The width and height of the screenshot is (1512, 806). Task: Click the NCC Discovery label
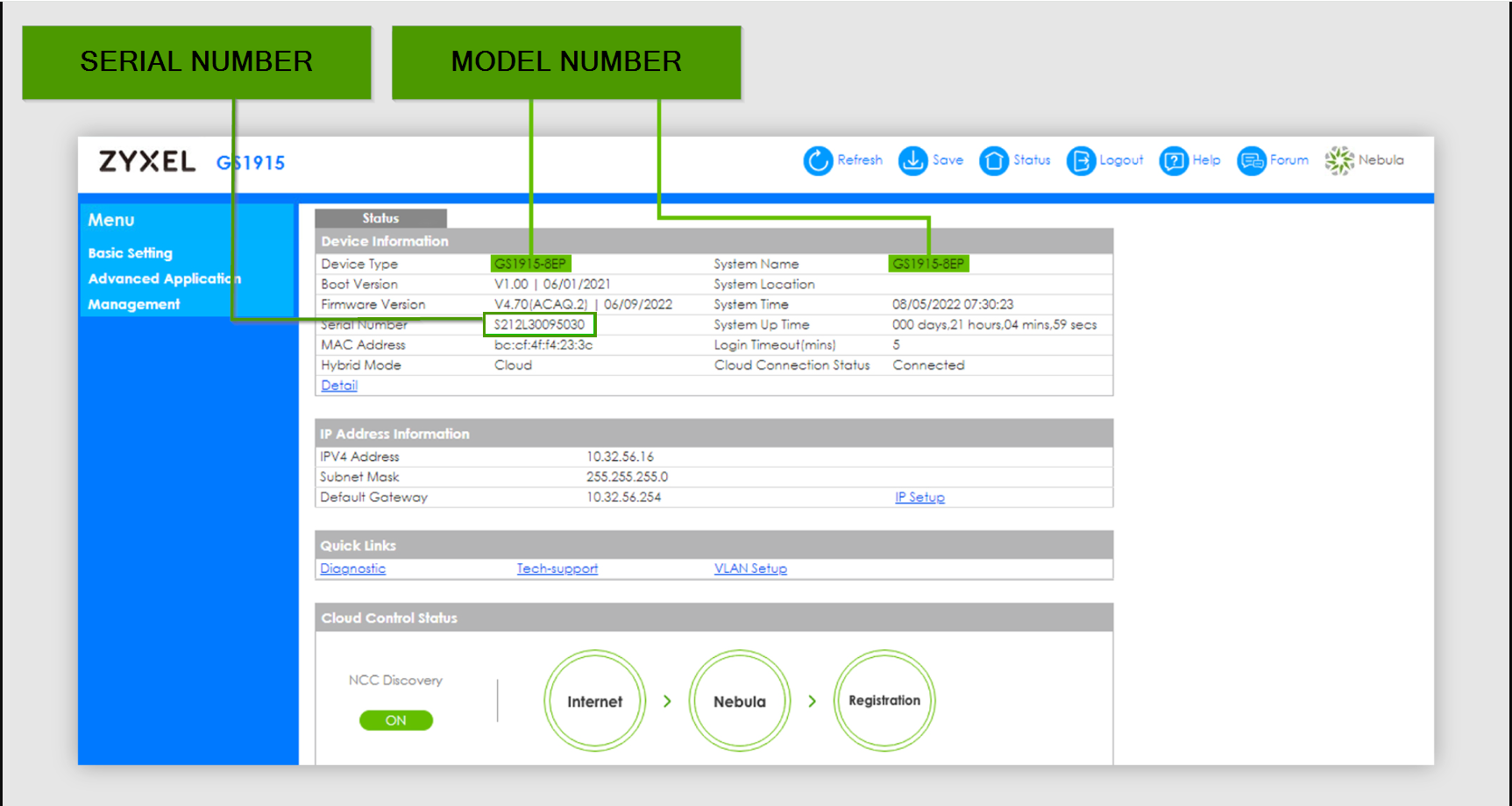(395, 681)
